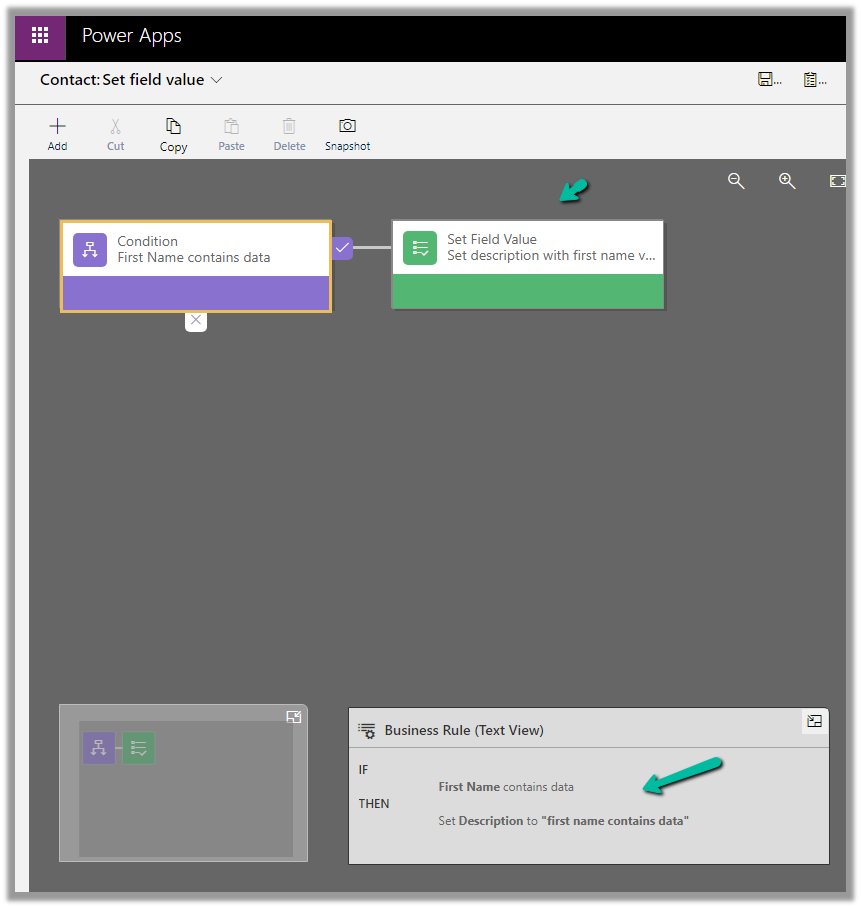Open the Power Apps app launcher waffle
Image resolution: width=861 pixels, height=908 pixels.
click(40, 36)
